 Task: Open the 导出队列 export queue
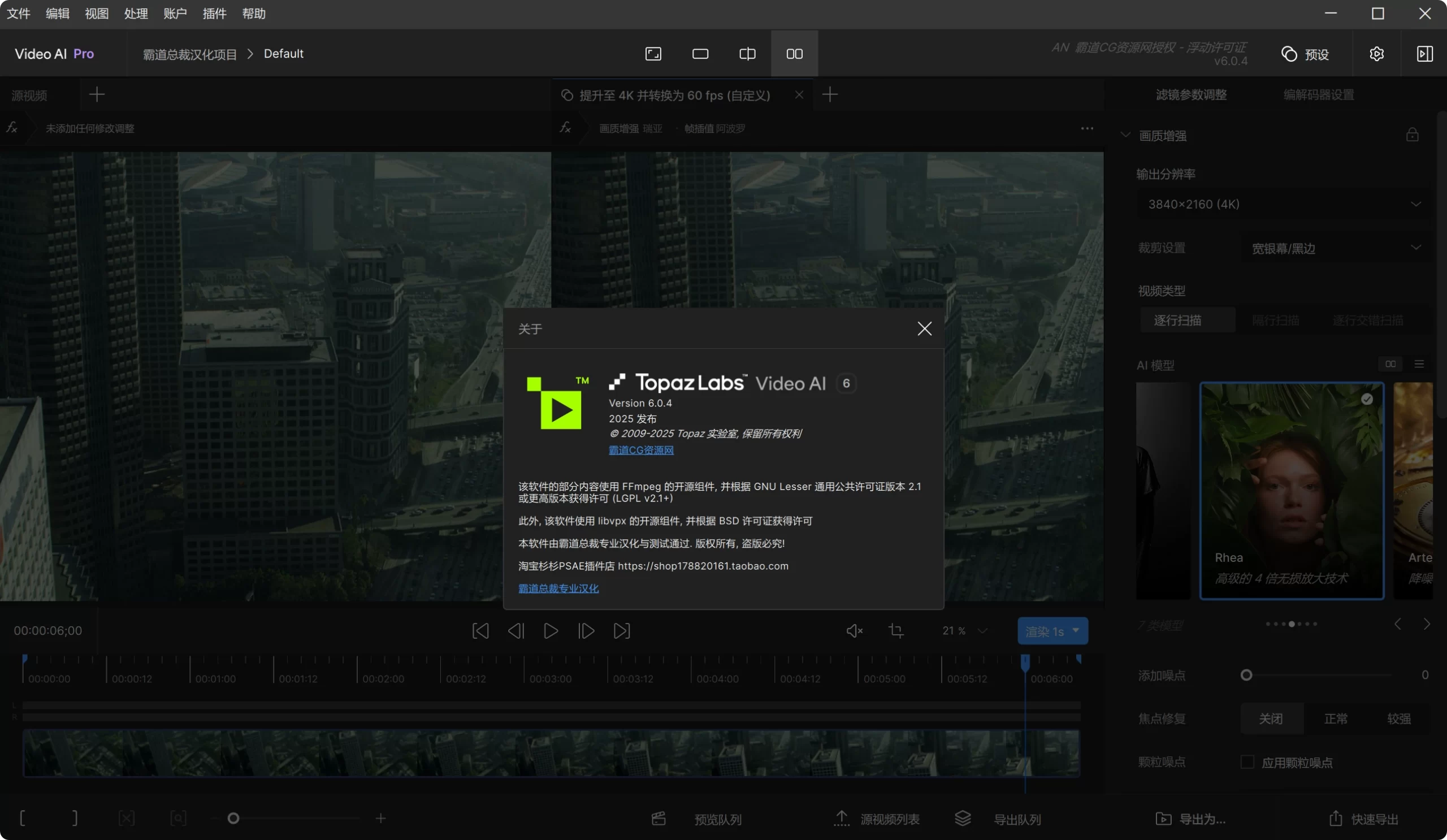tap(998, 819)
